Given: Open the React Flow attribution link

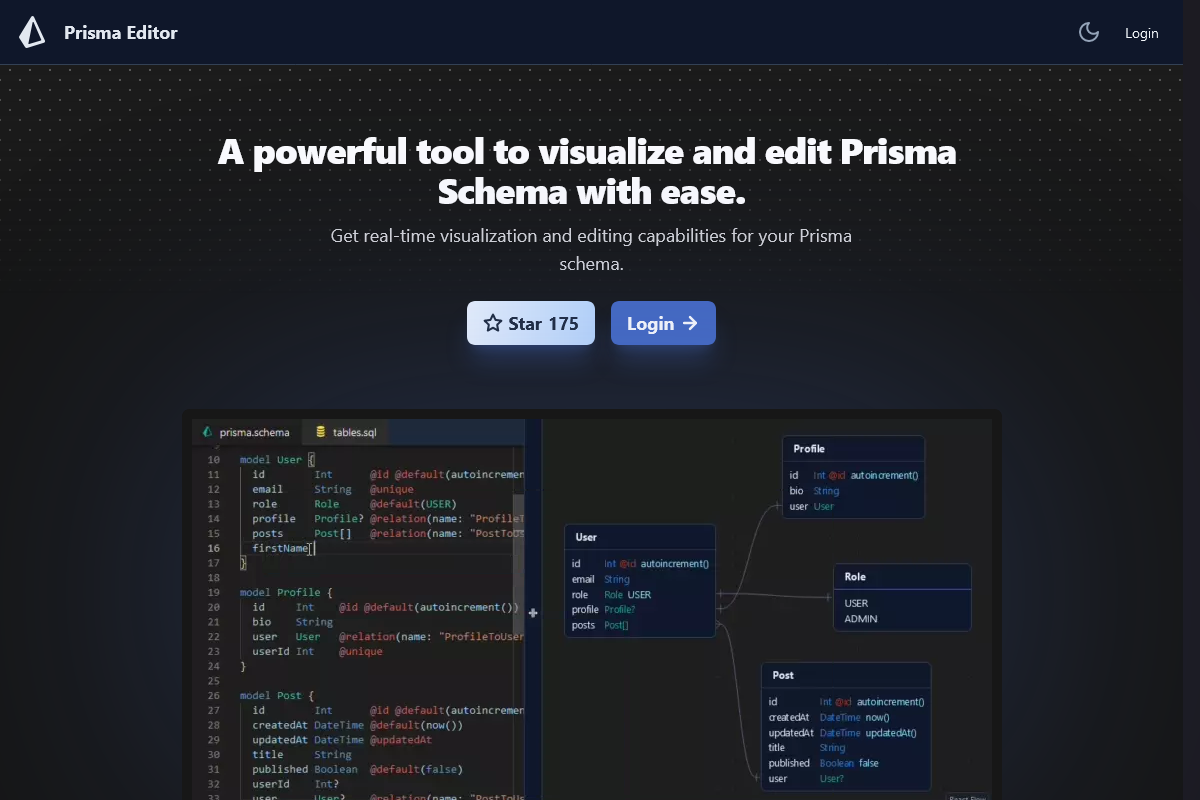Looking at the screenshot, I should coord(966,797).
